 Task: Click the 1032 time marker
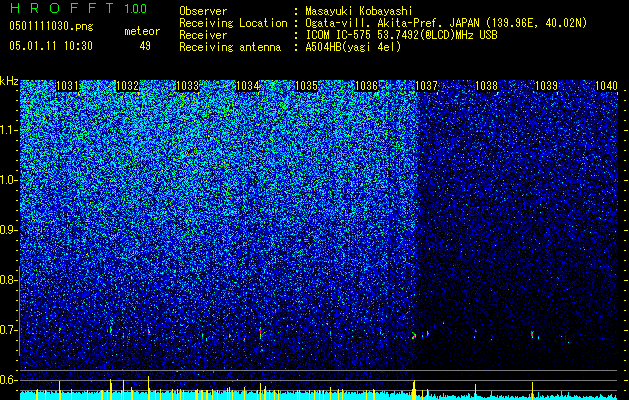point(127,86)
